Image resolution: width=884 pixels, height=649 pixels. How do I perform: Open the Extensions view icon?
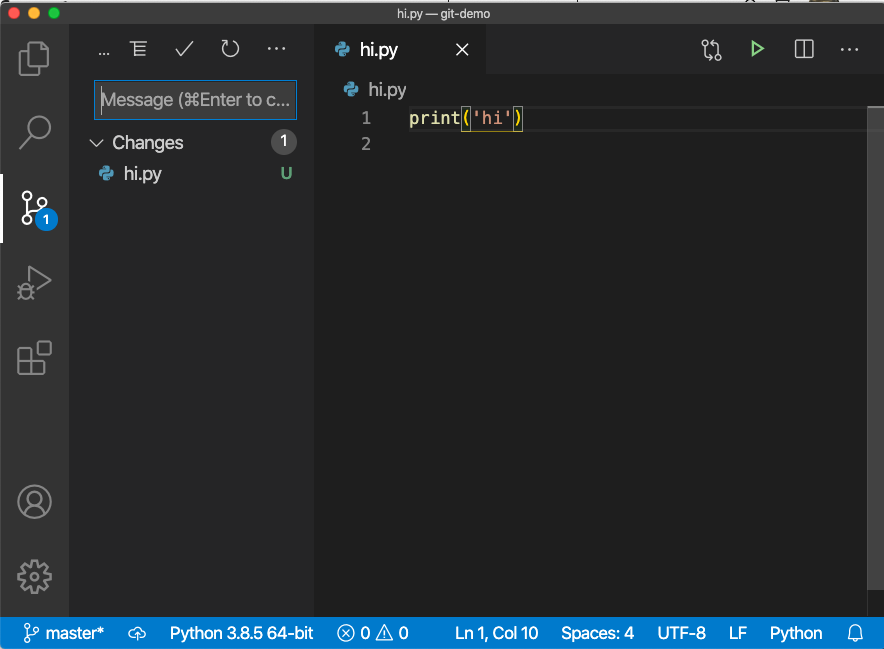(34, 357)
